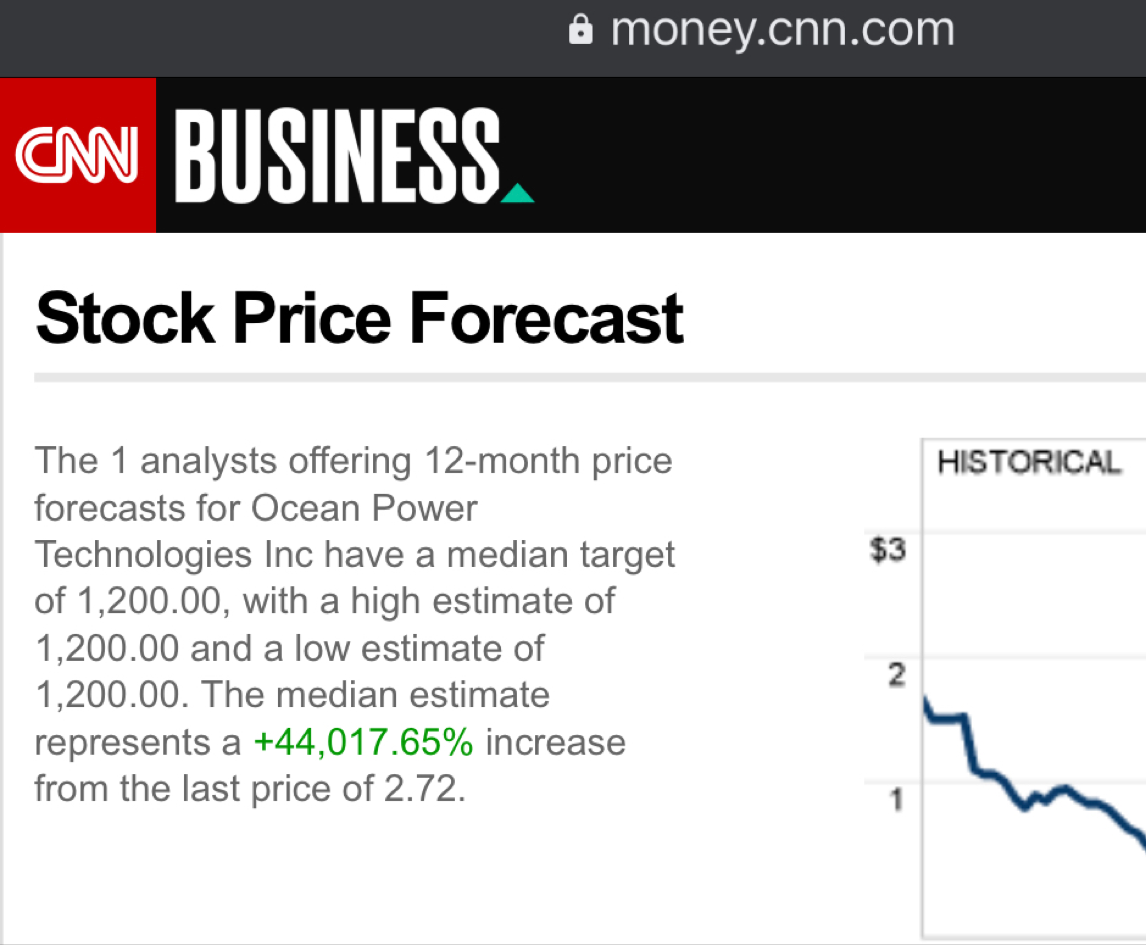Click the Ocean Power text
The width and height of the screenshot is (1146, 945).
(x=364, y=508)
